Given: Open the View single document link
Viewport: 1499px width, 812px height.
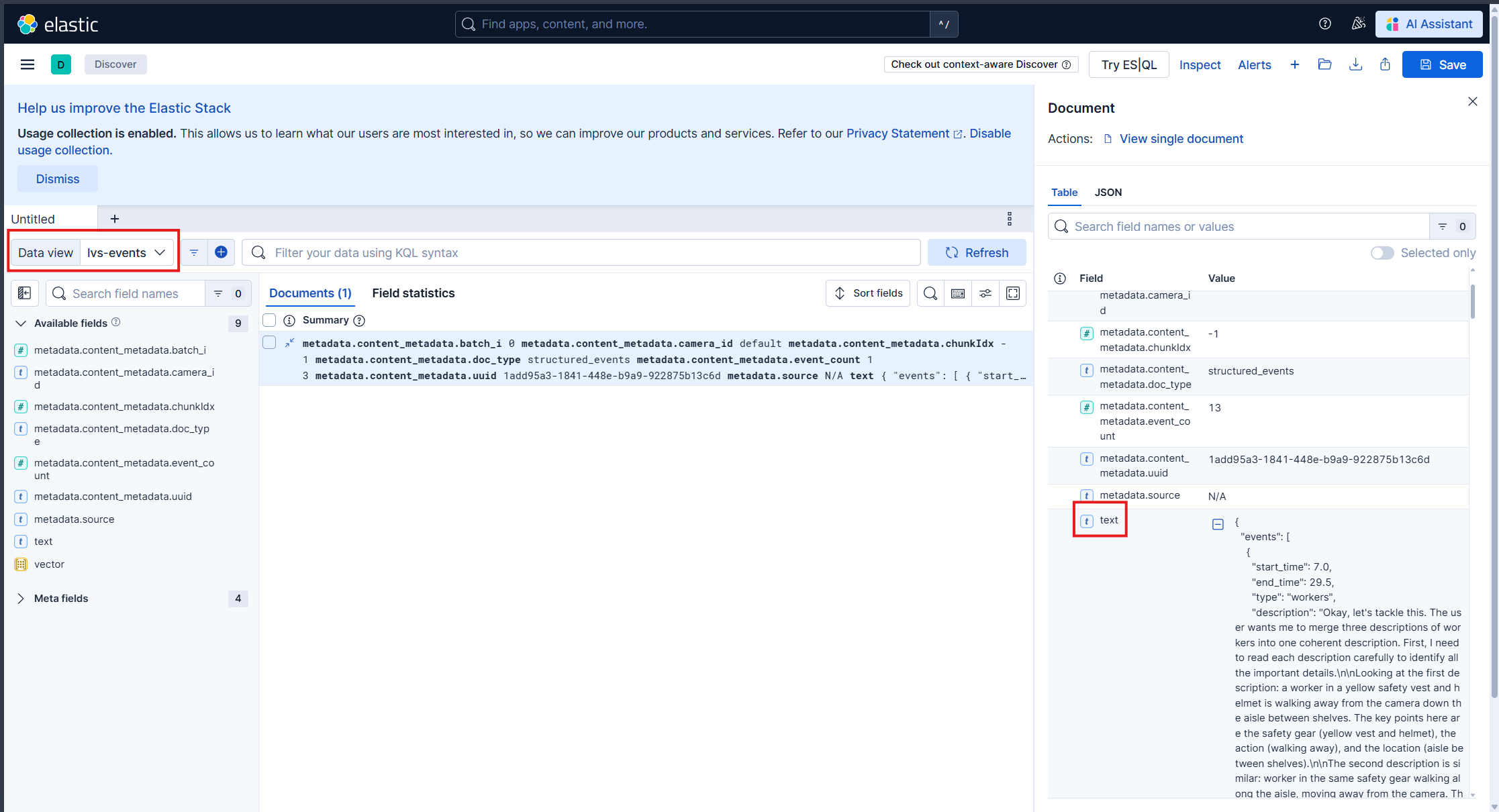Looking at the screenshot, I should pos(1181,139).
